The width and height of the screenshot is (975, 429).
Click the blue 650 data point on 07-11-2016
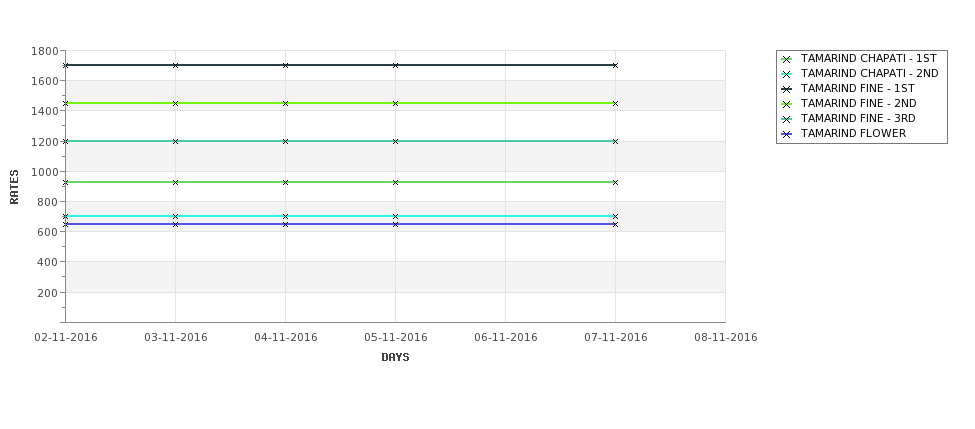(x=616, y=224)
